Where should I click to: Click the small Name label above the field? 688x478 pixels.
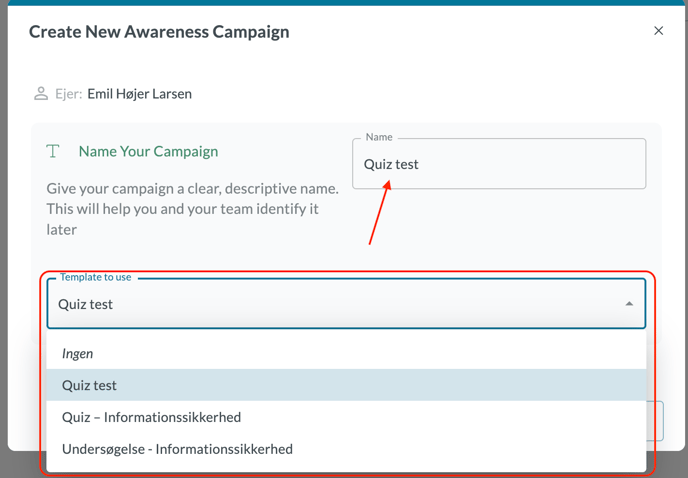tap(379, 137)
